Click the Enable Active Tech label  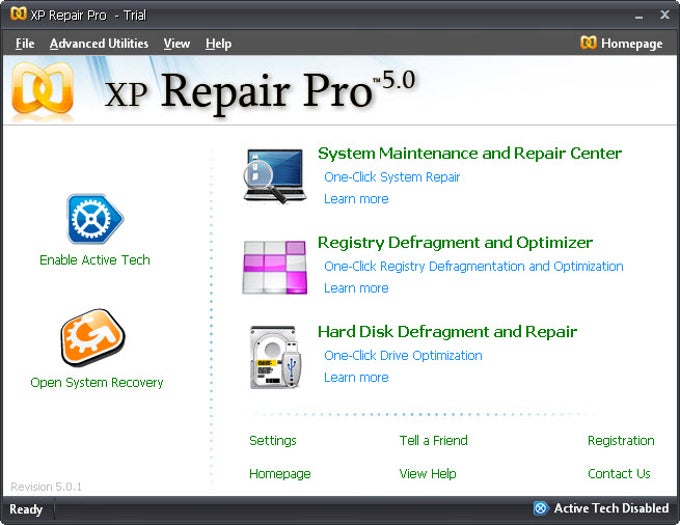click(x=95, y=260)
